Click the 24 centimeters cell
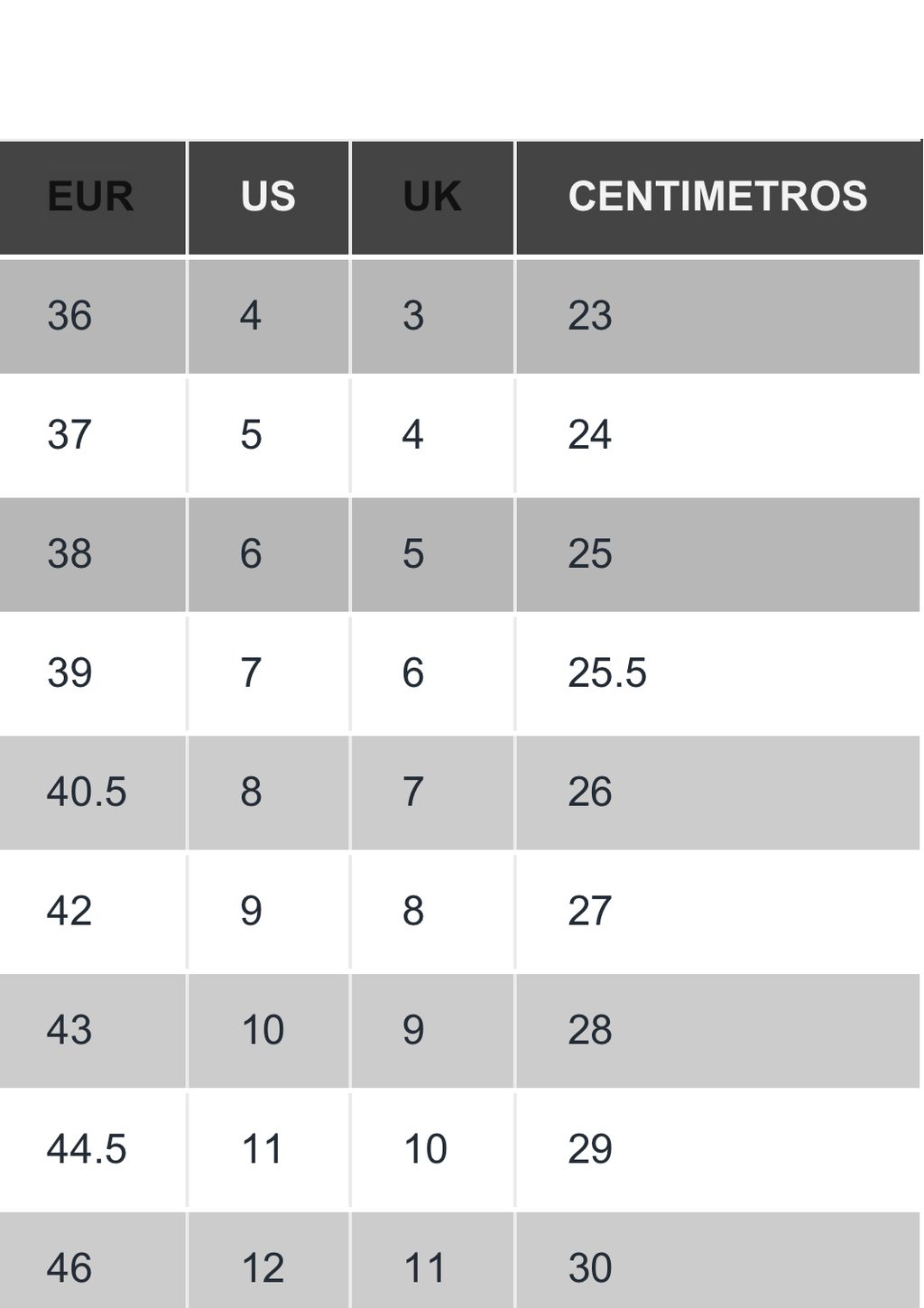924x1308 pixels. click(718, 436)
